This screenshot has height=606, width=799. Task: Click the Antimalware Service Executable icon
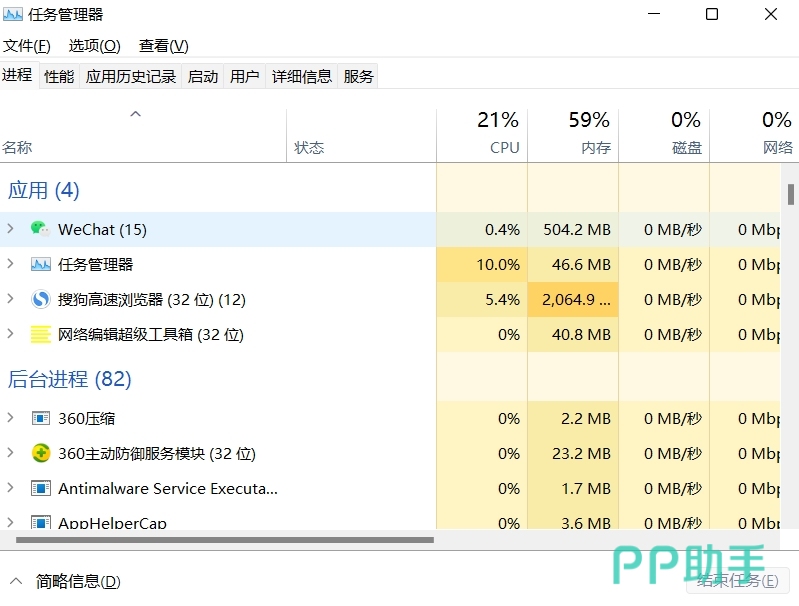40,488
